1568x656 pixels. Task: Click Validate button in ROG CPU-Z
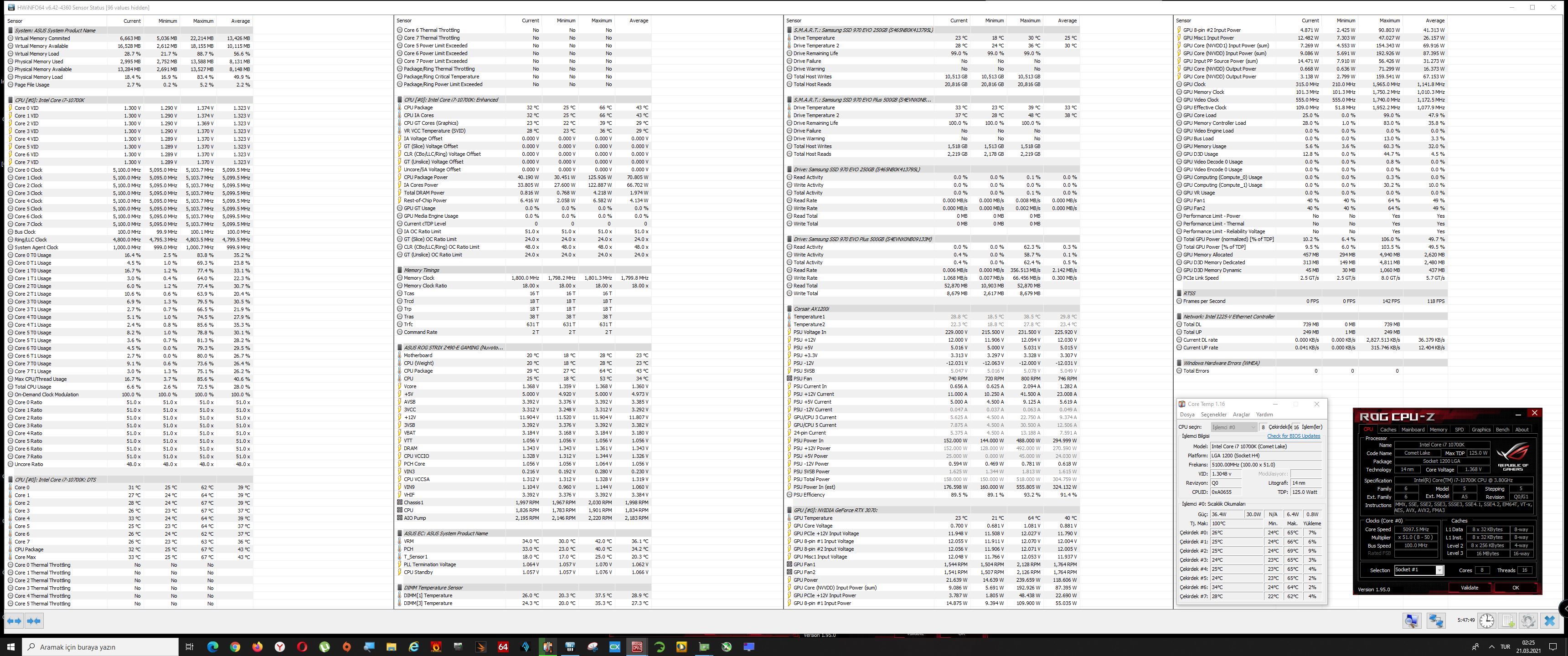(1470, 588)
